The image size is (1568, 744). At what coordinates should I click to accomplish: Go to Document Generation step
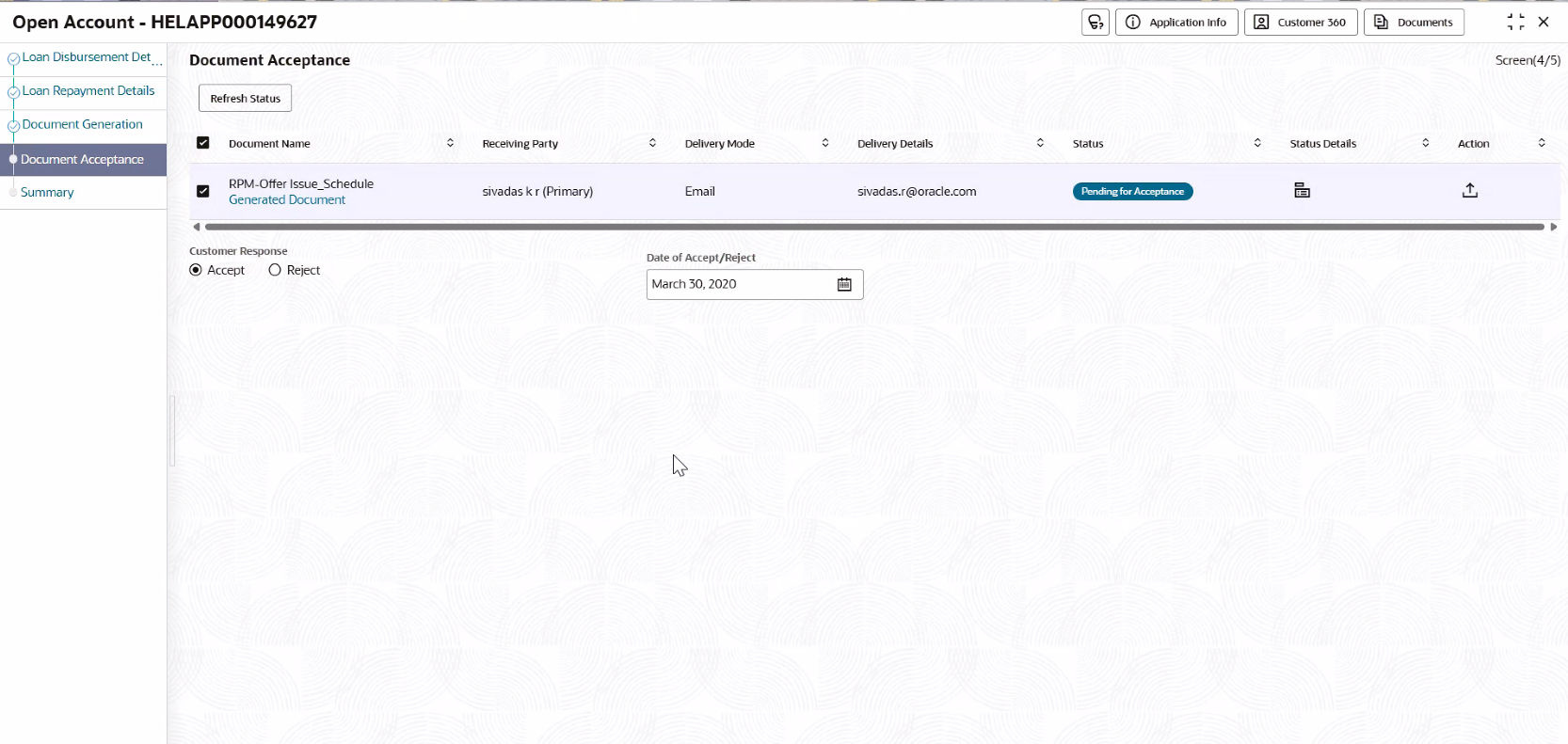coord(82,124)
